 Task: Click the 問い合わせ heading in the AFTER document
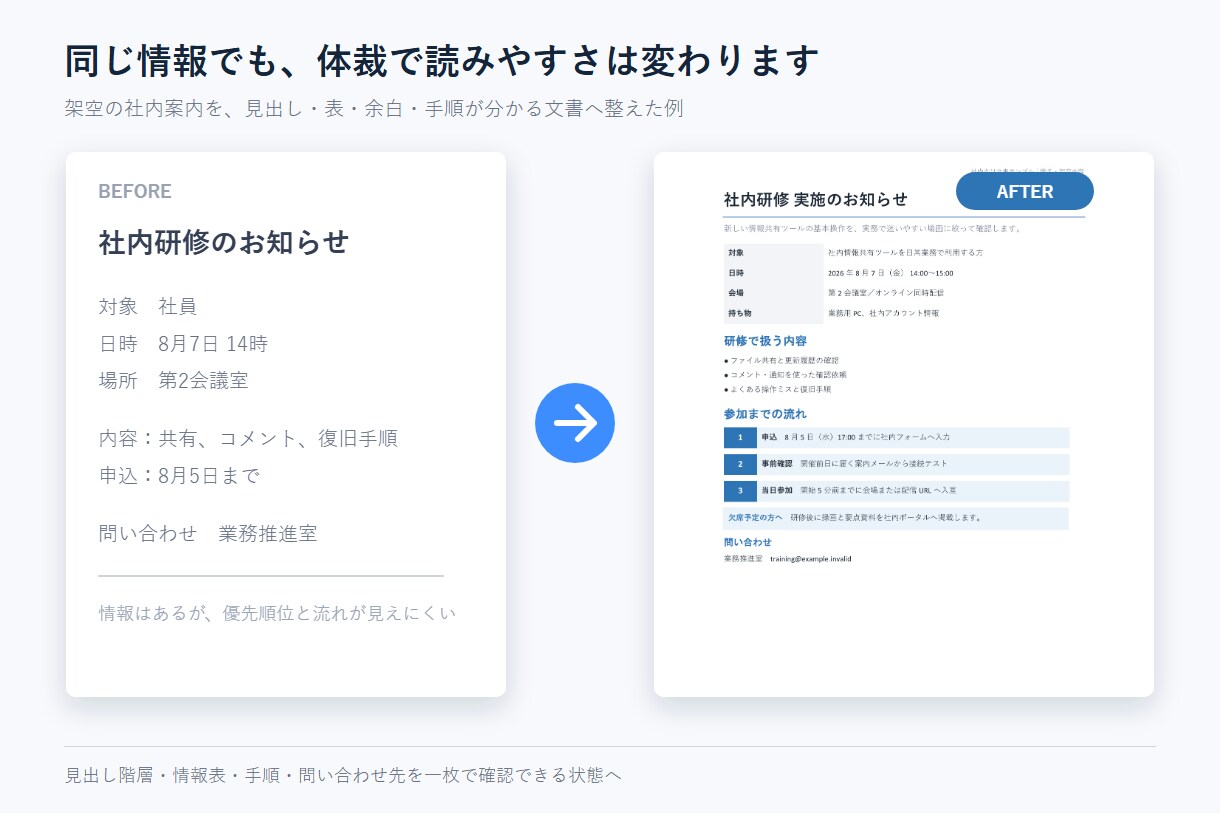(x=748, y=542)
